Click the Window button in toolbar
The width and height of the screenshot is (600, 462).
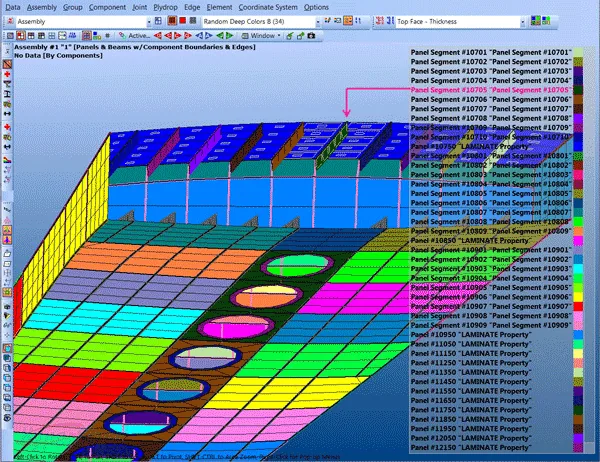tap(261, 36)
